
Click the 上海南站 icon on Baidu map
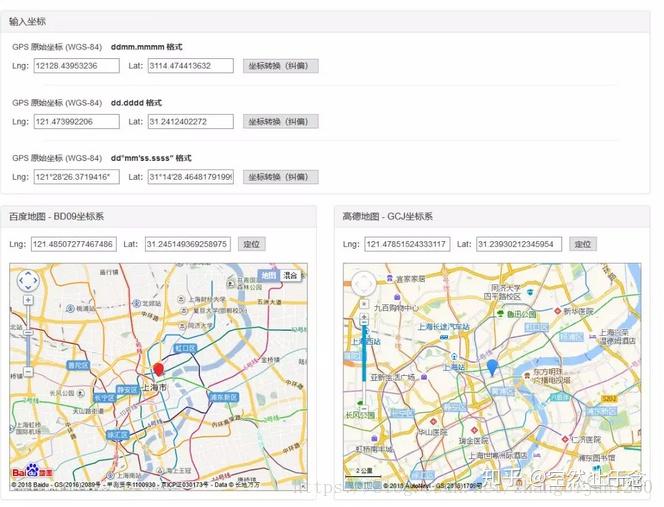(111, 475)
